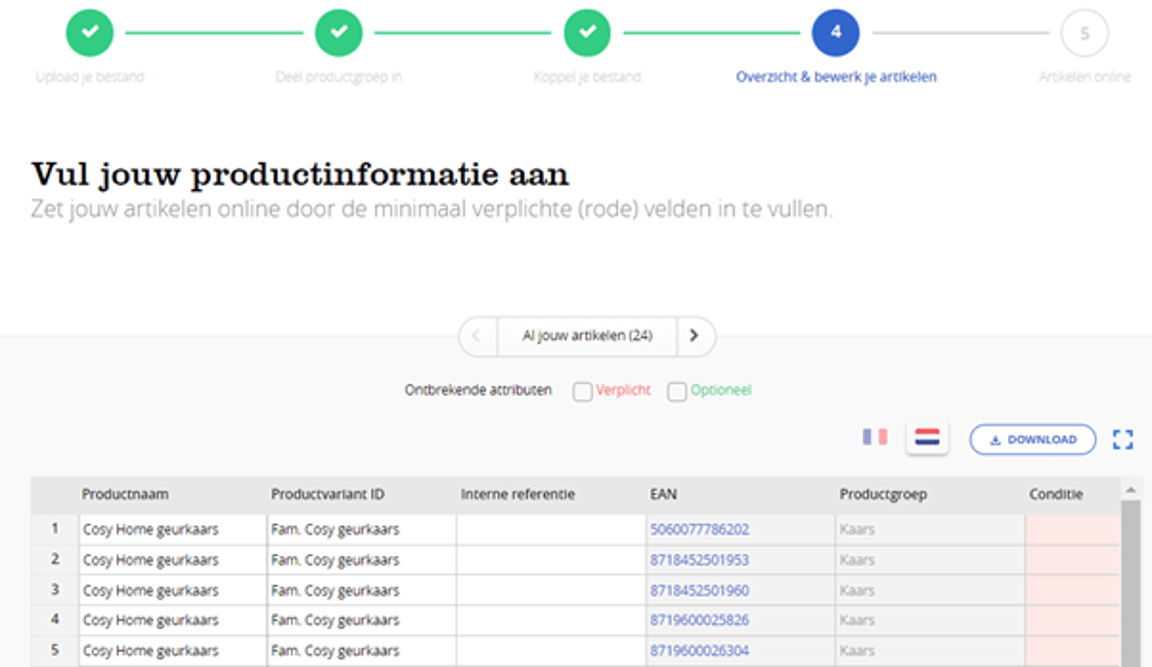The height and width of the screenshot is (667, 1152).
Task: Open Conditie cell dropdown in row 1
Action: (1072, 529)
